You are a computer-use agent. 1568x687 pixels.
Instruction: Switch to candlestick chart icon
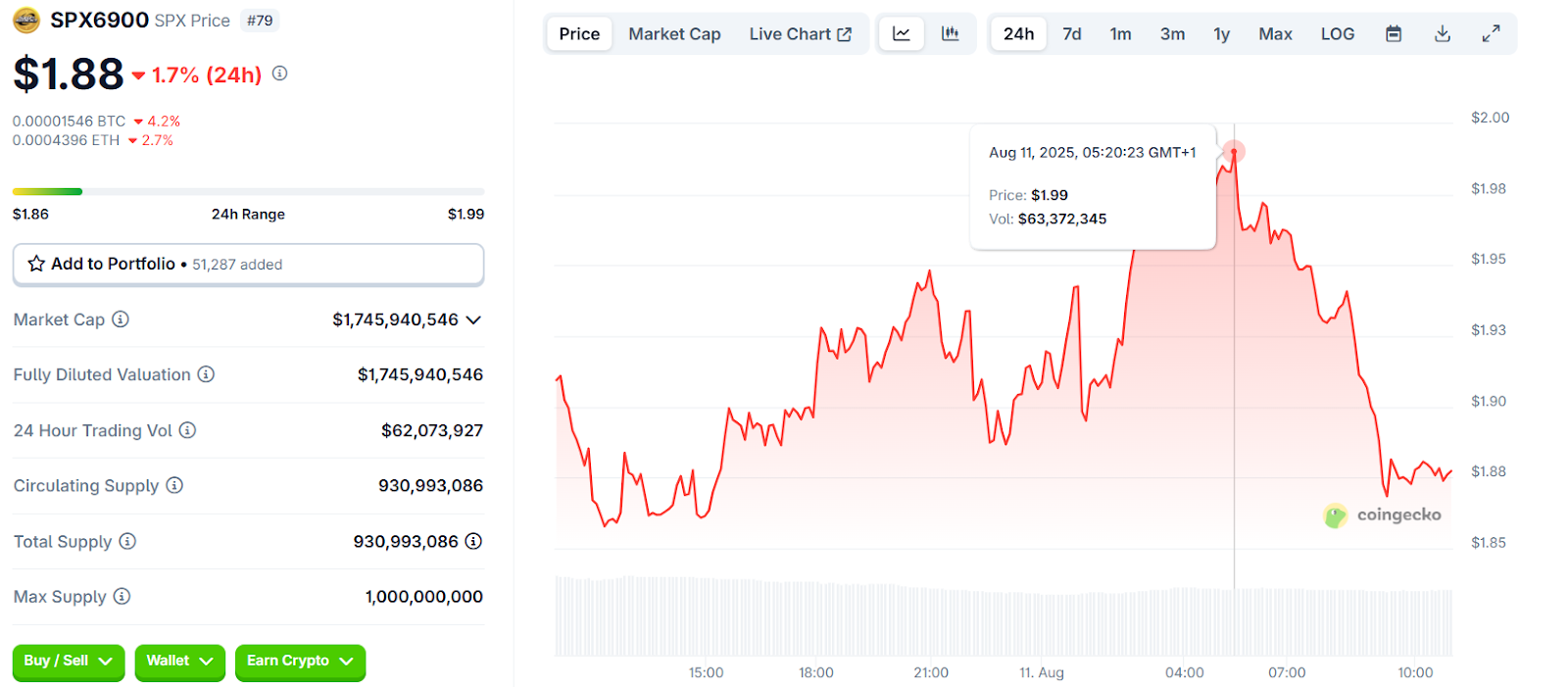tap(950, 34)
